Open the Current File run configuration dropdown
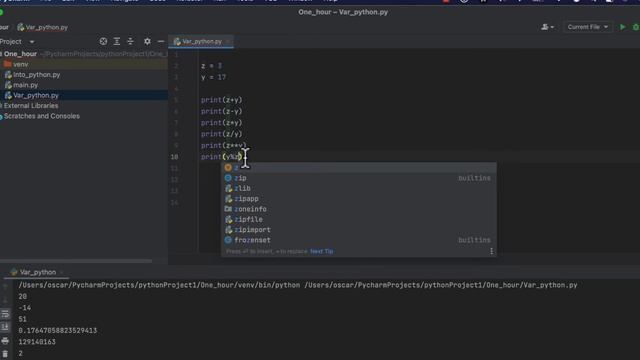Viewport: 640px width, 360px height. click(587, 27)
